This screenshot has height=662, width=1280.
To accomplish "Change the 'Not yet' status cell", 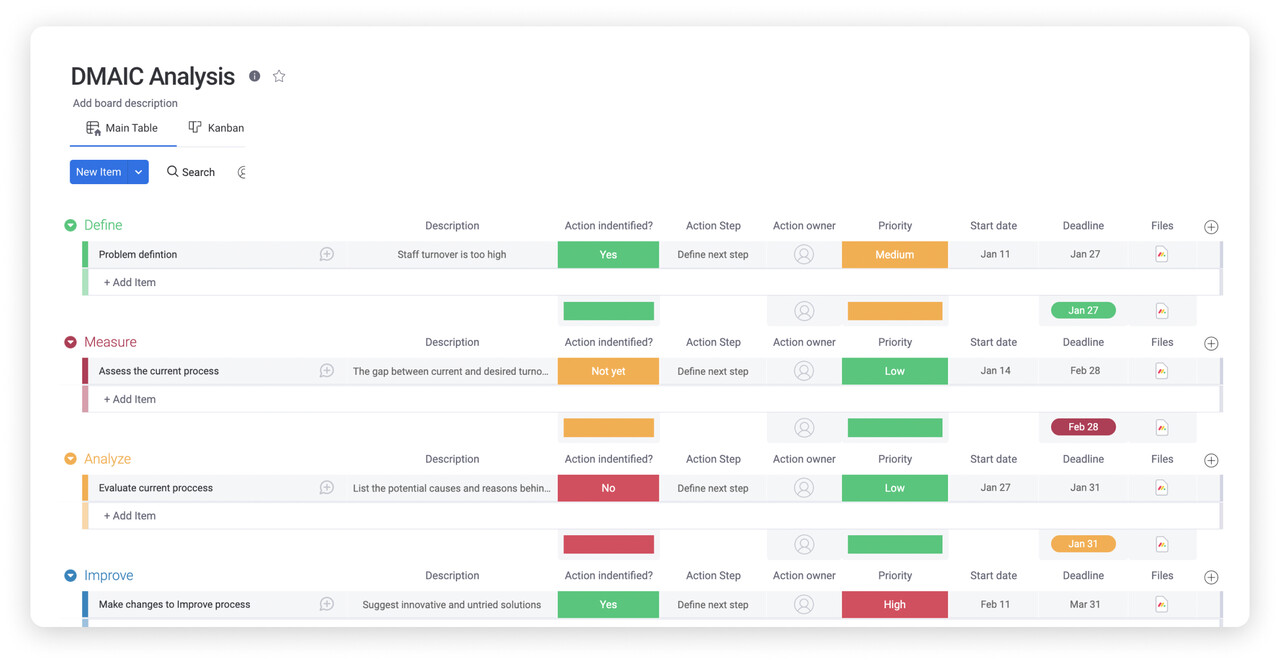I will [608, 371].
